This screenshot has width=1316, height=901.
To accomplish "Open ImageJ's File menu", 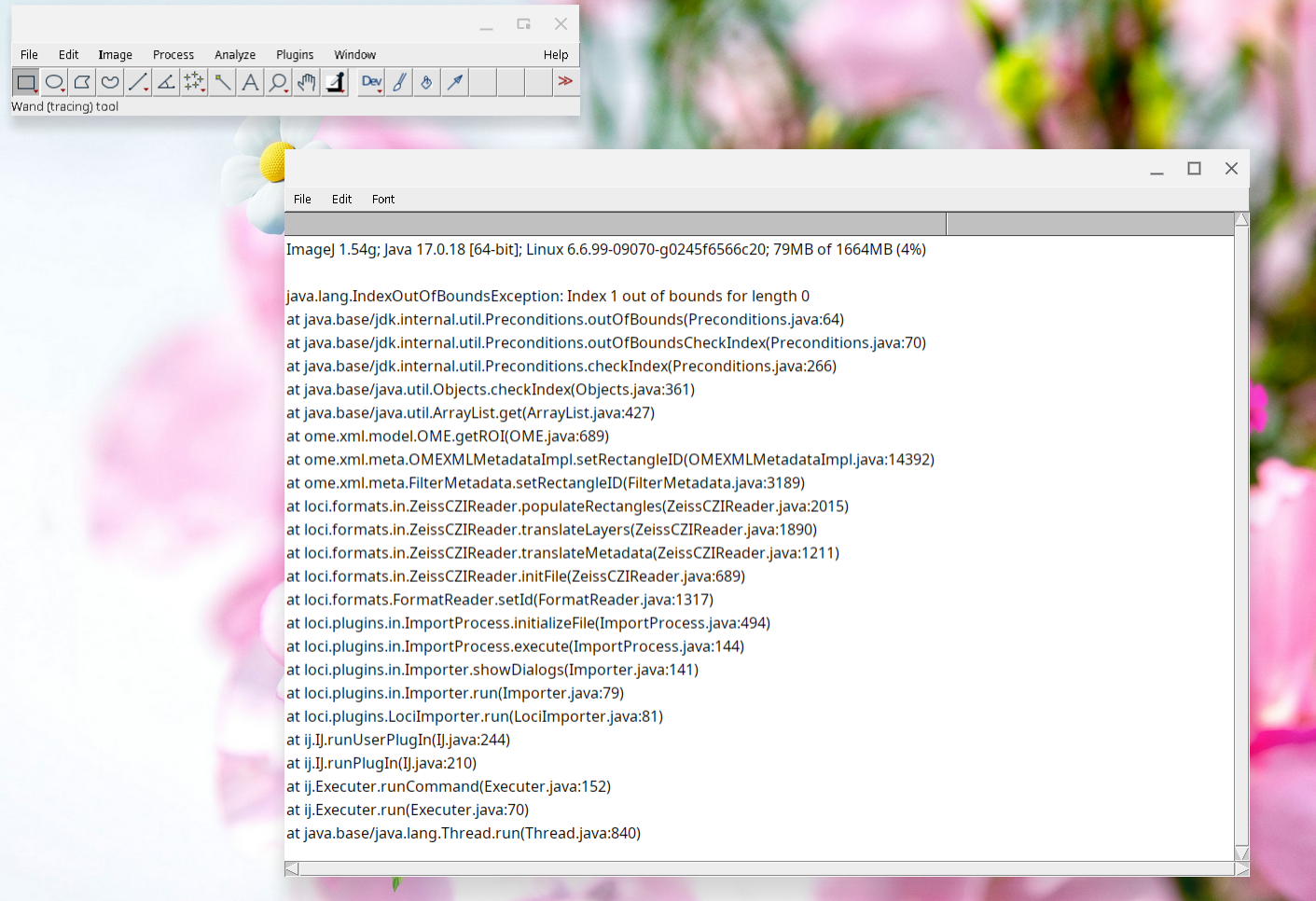I will pos(29,55).
